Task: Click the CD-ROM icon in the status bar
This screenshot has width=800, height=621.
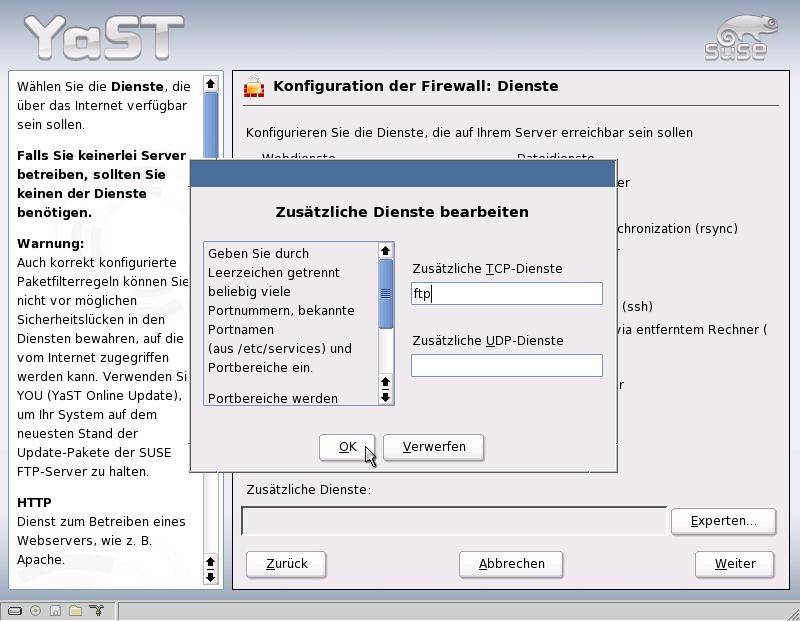Action: (35, 610)
